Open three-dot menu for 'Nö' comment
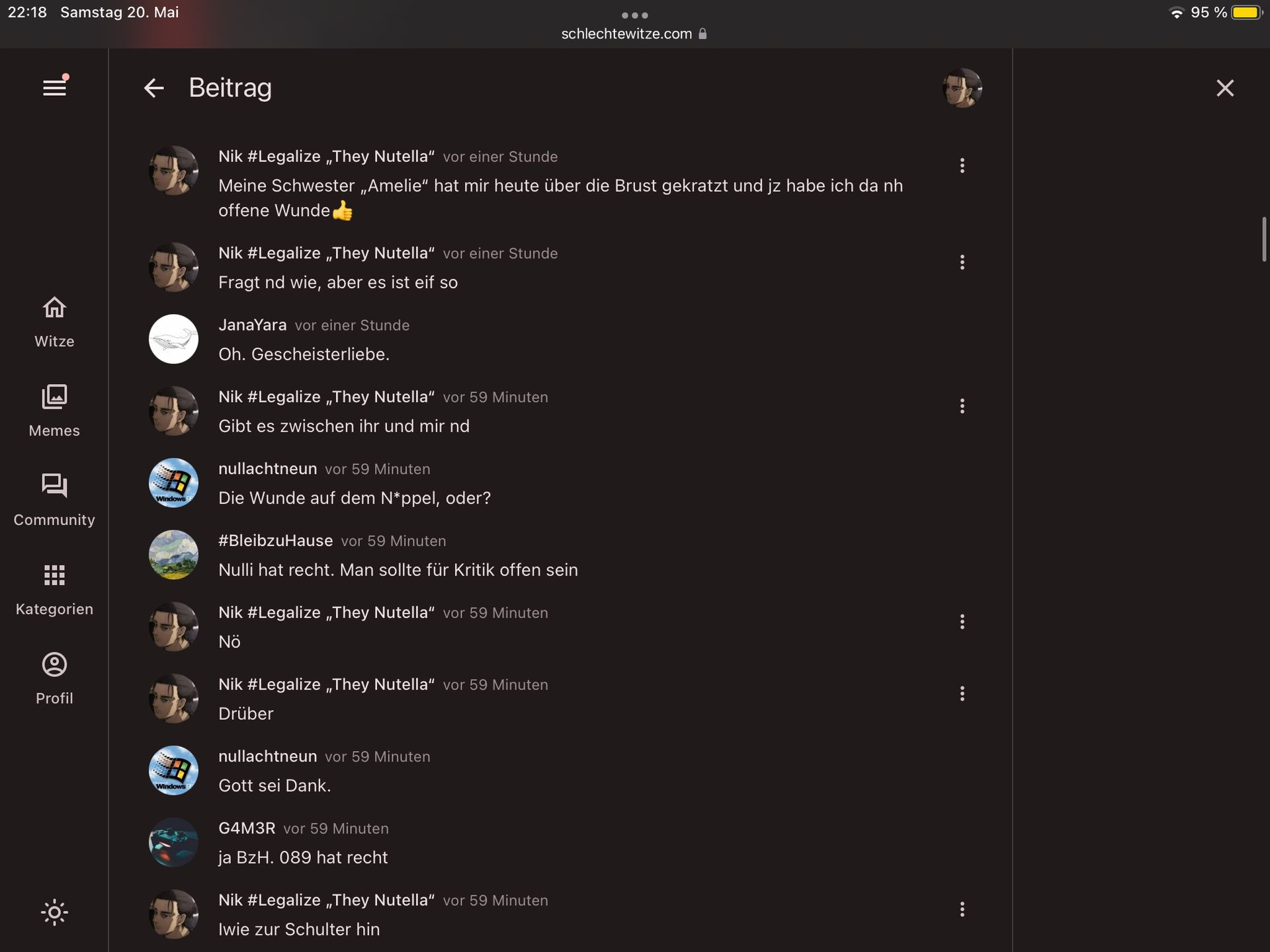 click(x=962, y=621)
